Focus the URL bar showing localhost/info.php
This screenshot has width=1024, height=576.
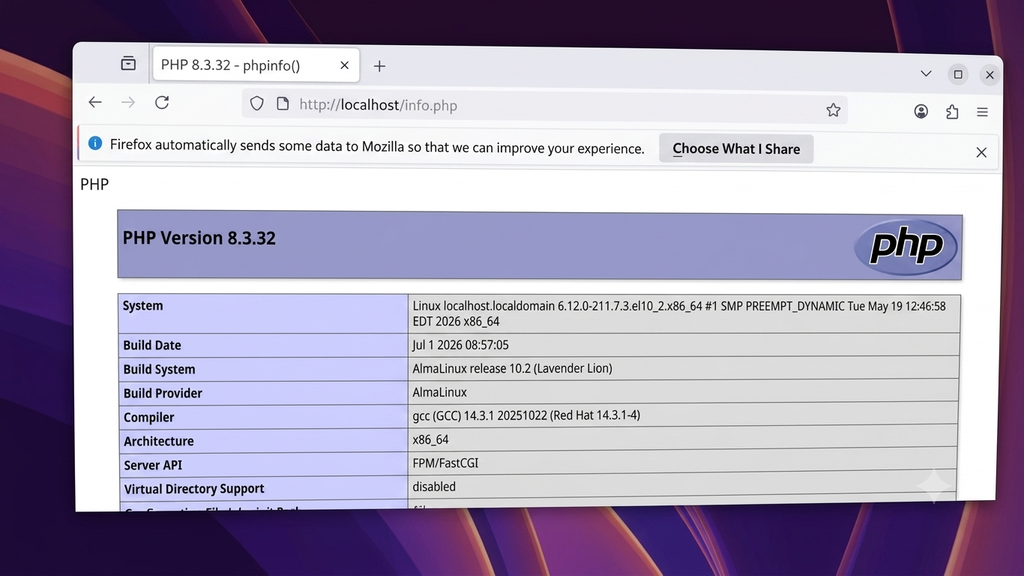[x=544, y=106]
